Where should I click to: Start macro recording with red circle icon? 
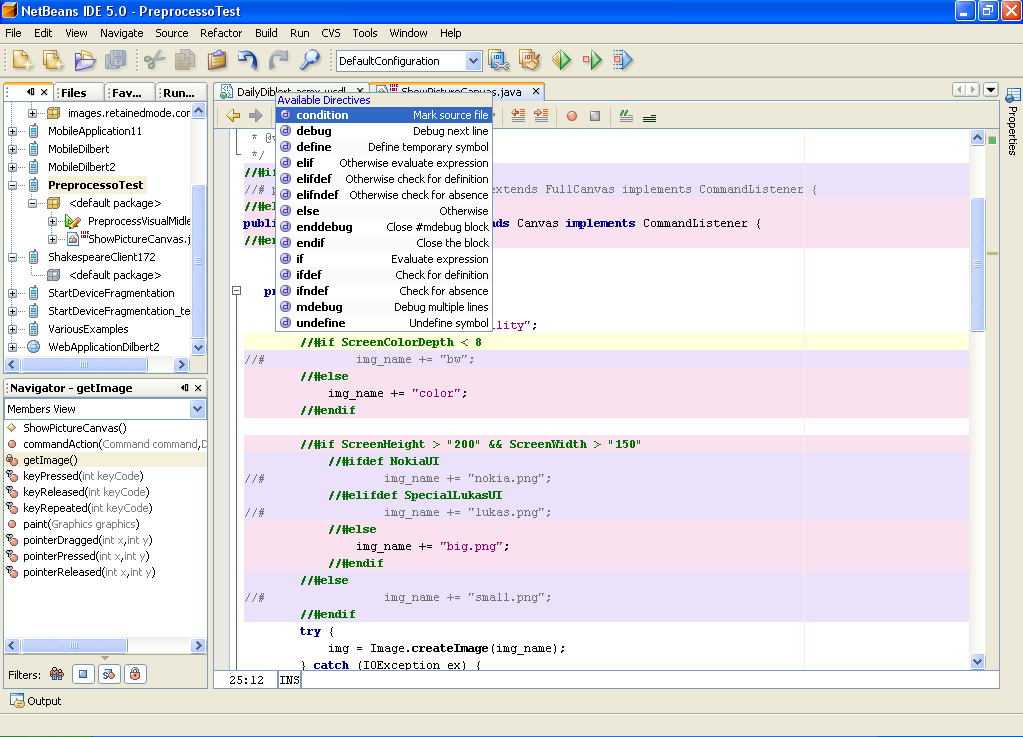572,116
